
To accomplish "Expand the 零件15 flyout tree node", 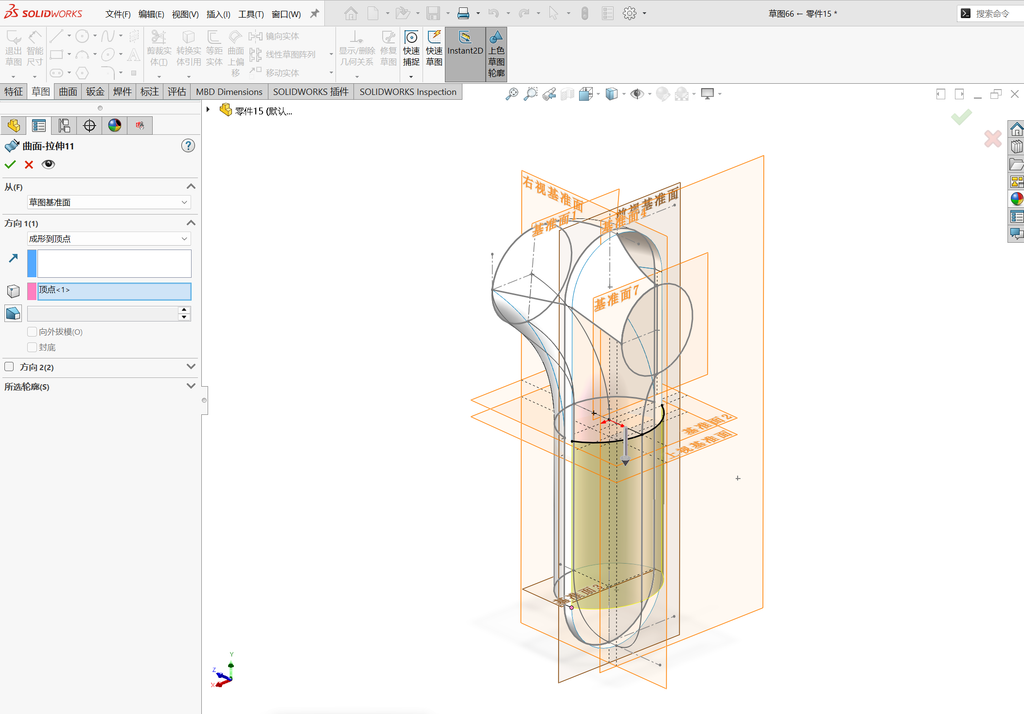I will (x=208, y=110).
